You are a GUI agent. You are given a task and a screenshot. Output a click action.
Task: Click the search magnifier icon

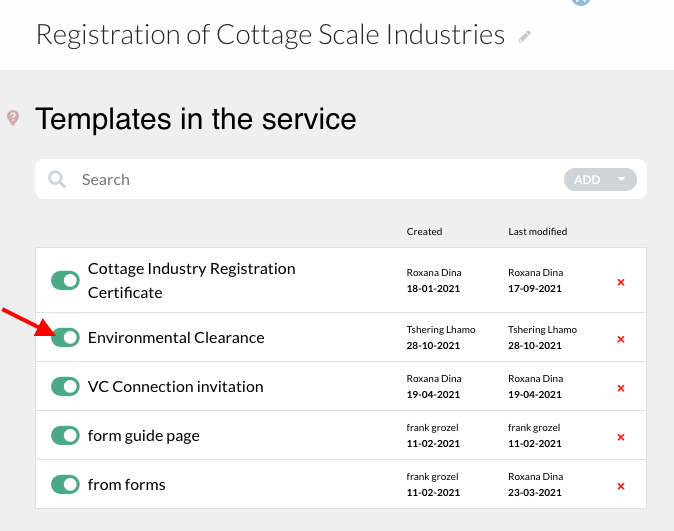(57, 179)
